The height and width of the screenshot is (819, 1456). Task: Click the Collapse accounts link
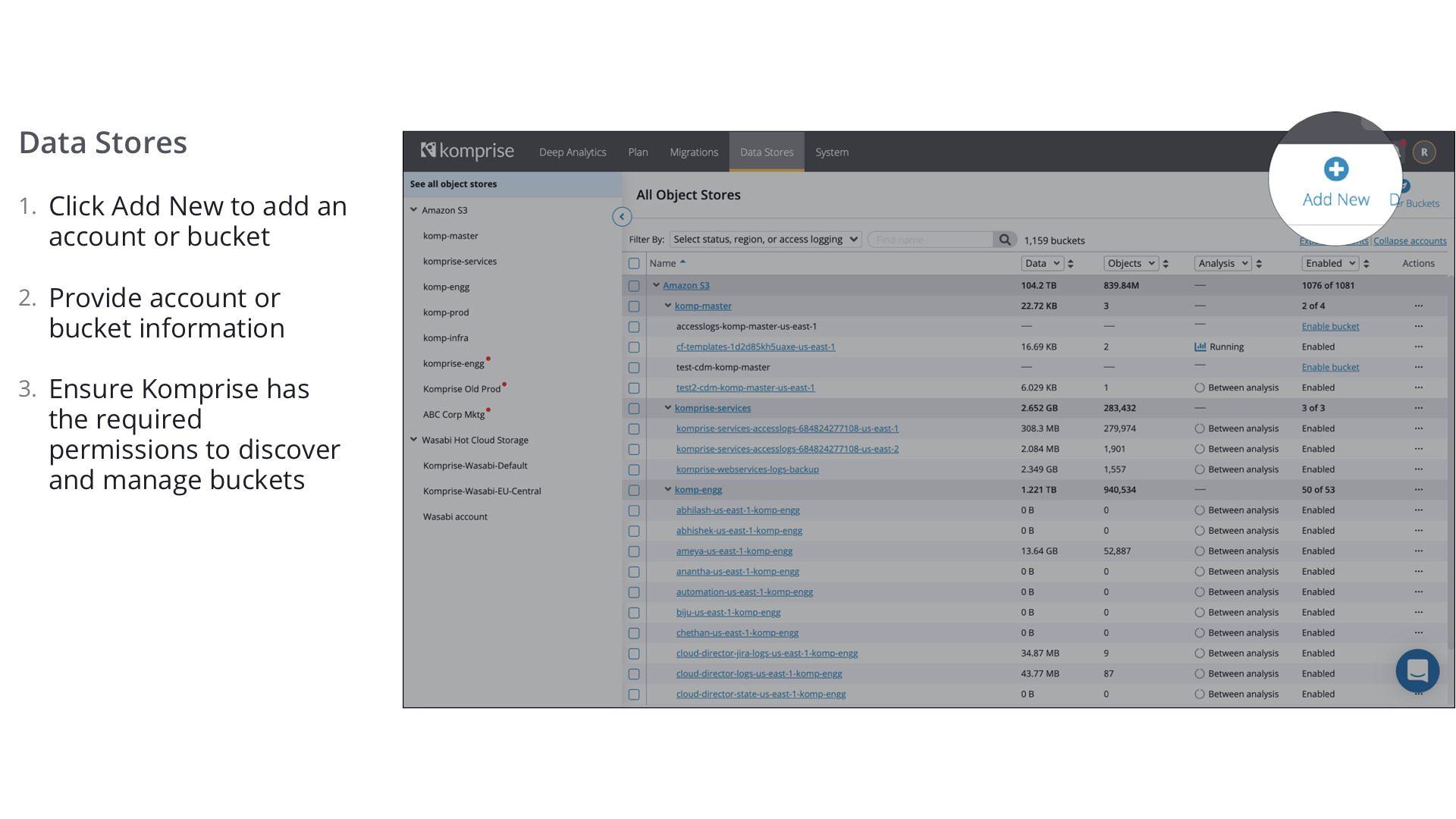click(1410, 241)
